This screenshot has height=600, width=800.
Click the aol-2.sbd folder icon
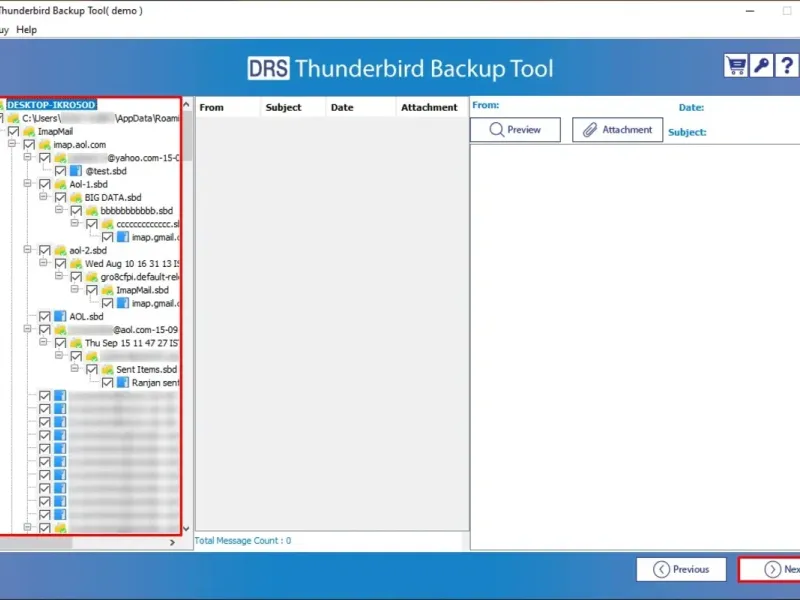click(60, 251)
